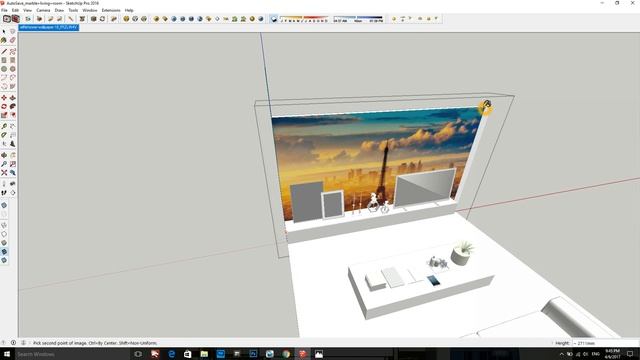Open the Extensions menu

111,10
